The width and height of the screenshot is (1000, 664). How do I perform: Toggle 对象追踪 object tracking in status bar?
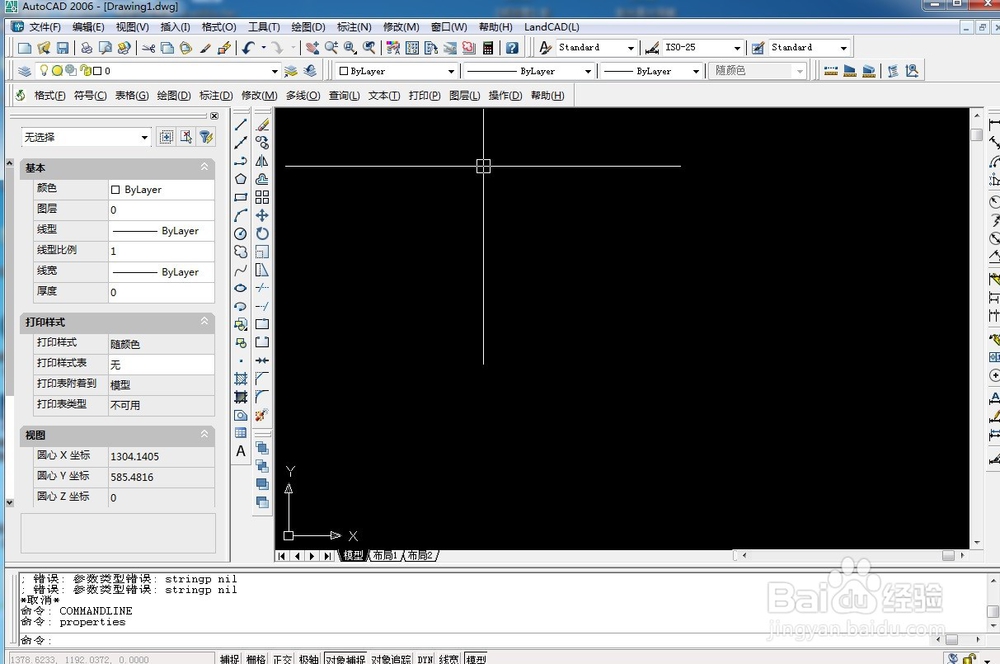click(x=391, y=659)
